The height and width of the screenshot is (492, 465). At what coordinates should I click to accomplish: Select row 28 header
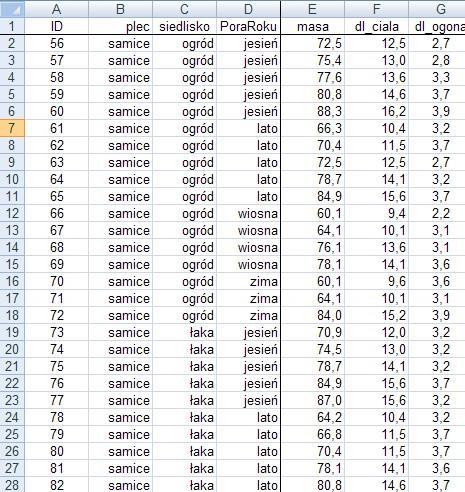[x=12, y=485]
